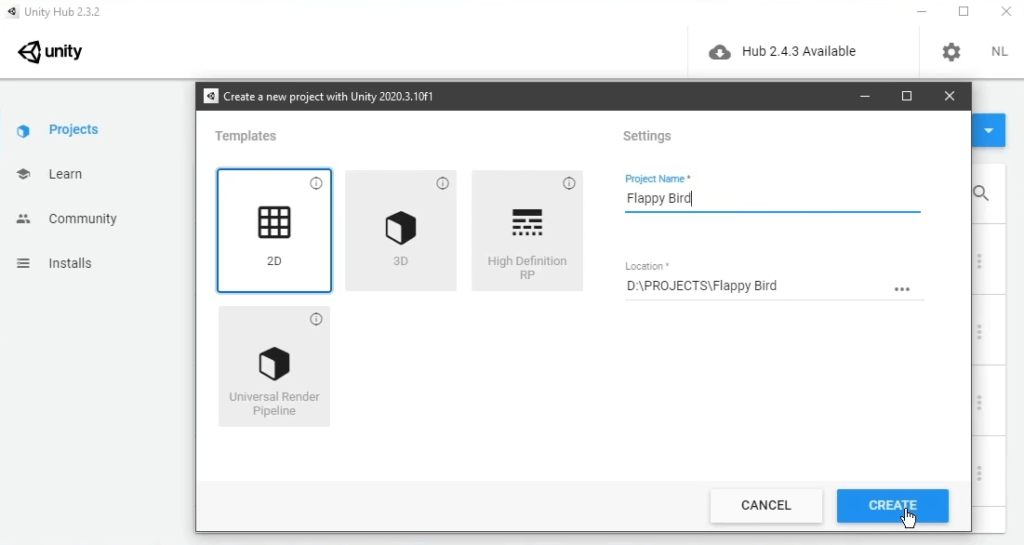Select the High Definition RP template

click(527, 230)
